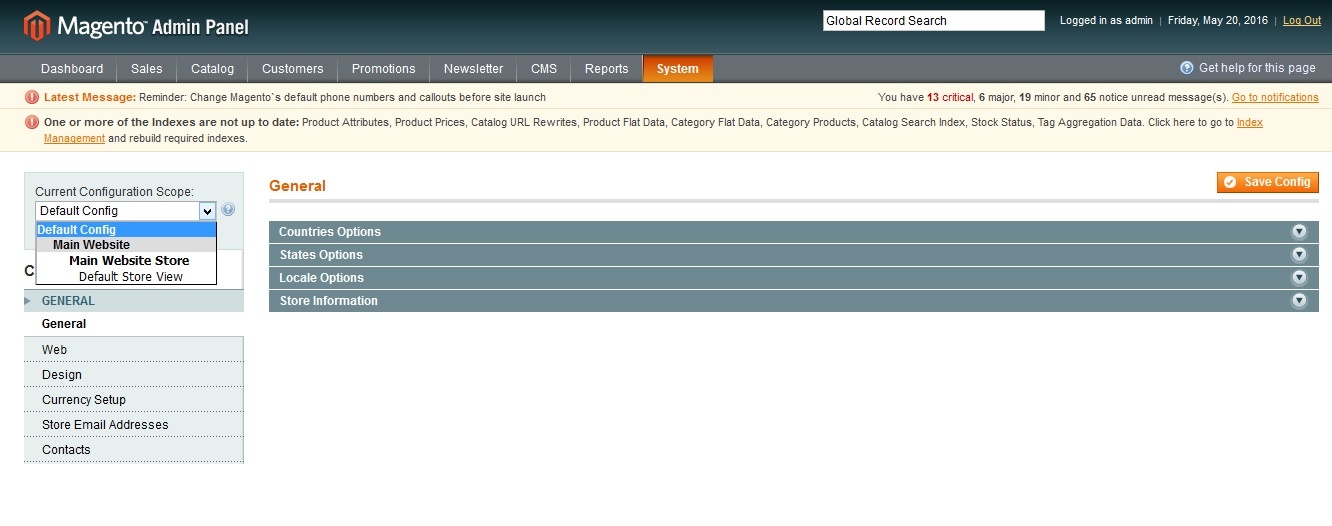The height and width of the screenshot is (526, 1332).
Task: Select General in the sidebar
Action: (x=134, y=324)
